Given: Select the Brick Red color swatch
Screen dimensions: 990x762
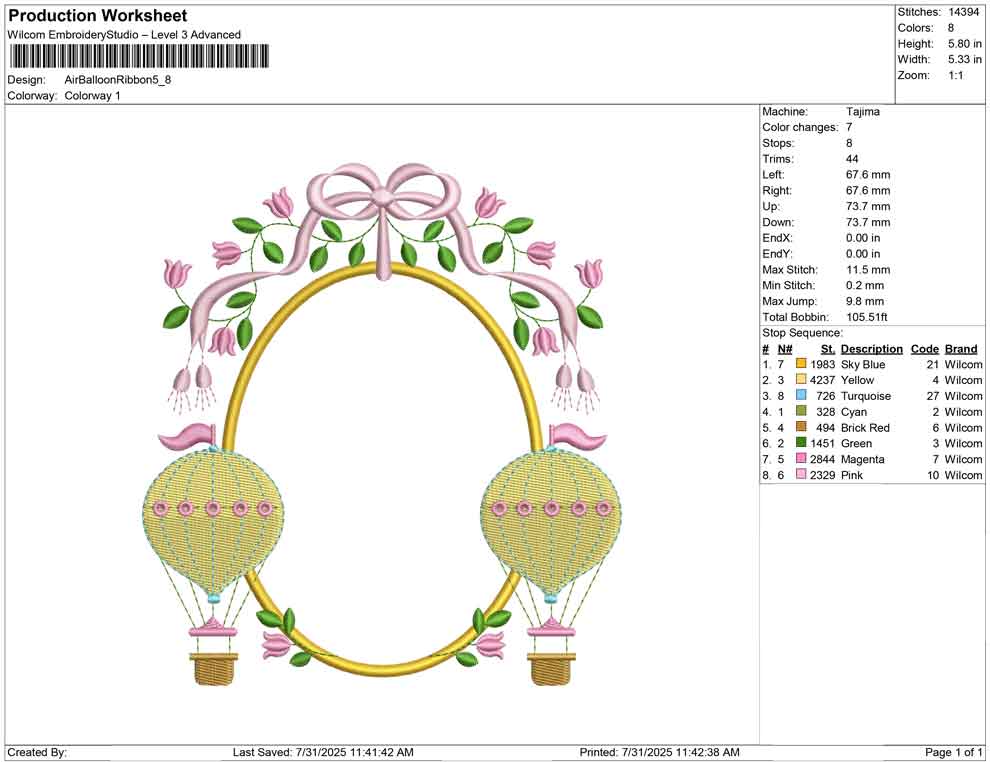Looking at the screenshot, I should click(801, 428).
